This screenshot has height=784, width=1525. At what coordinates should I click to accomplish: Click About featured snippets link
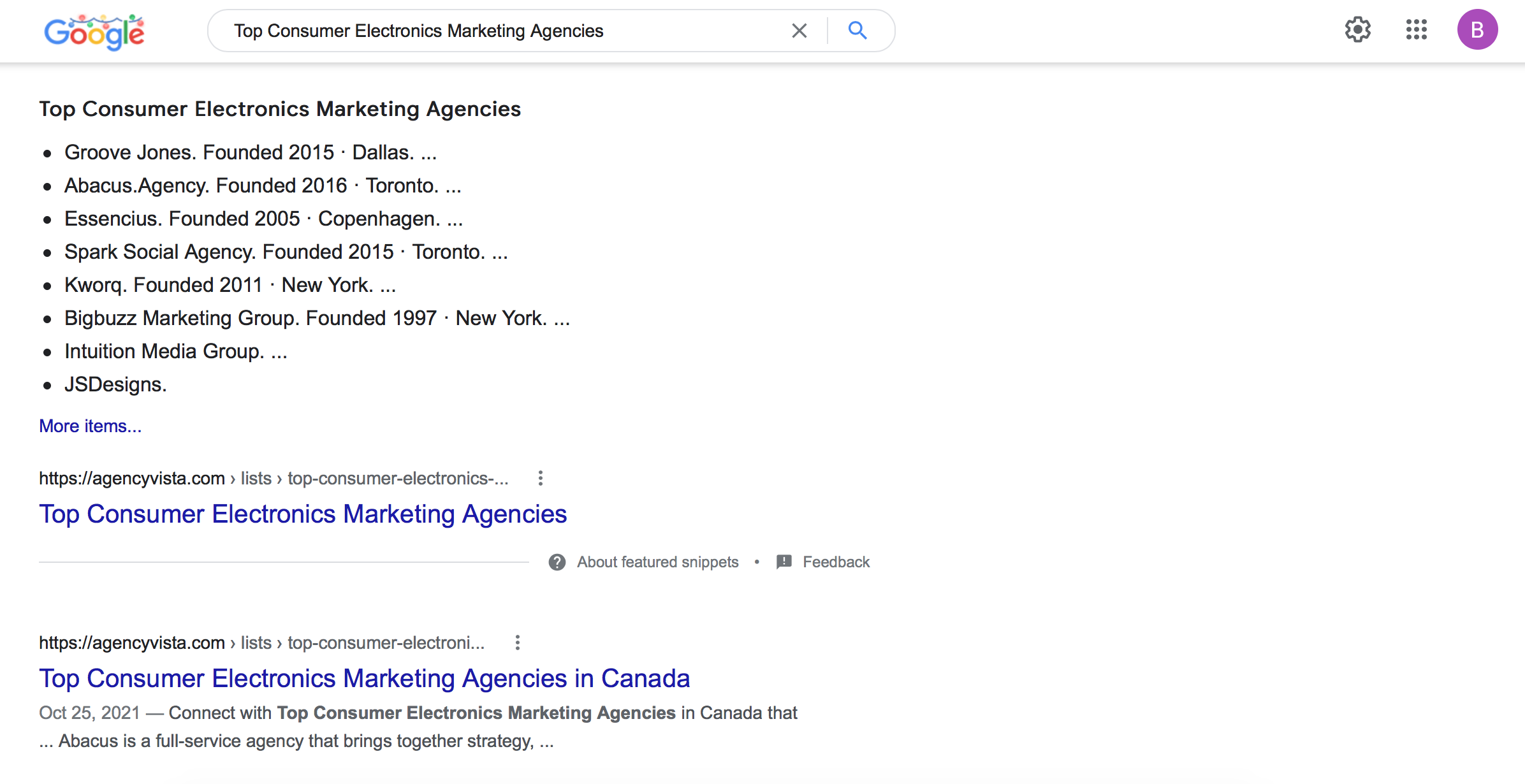point(658,562)
